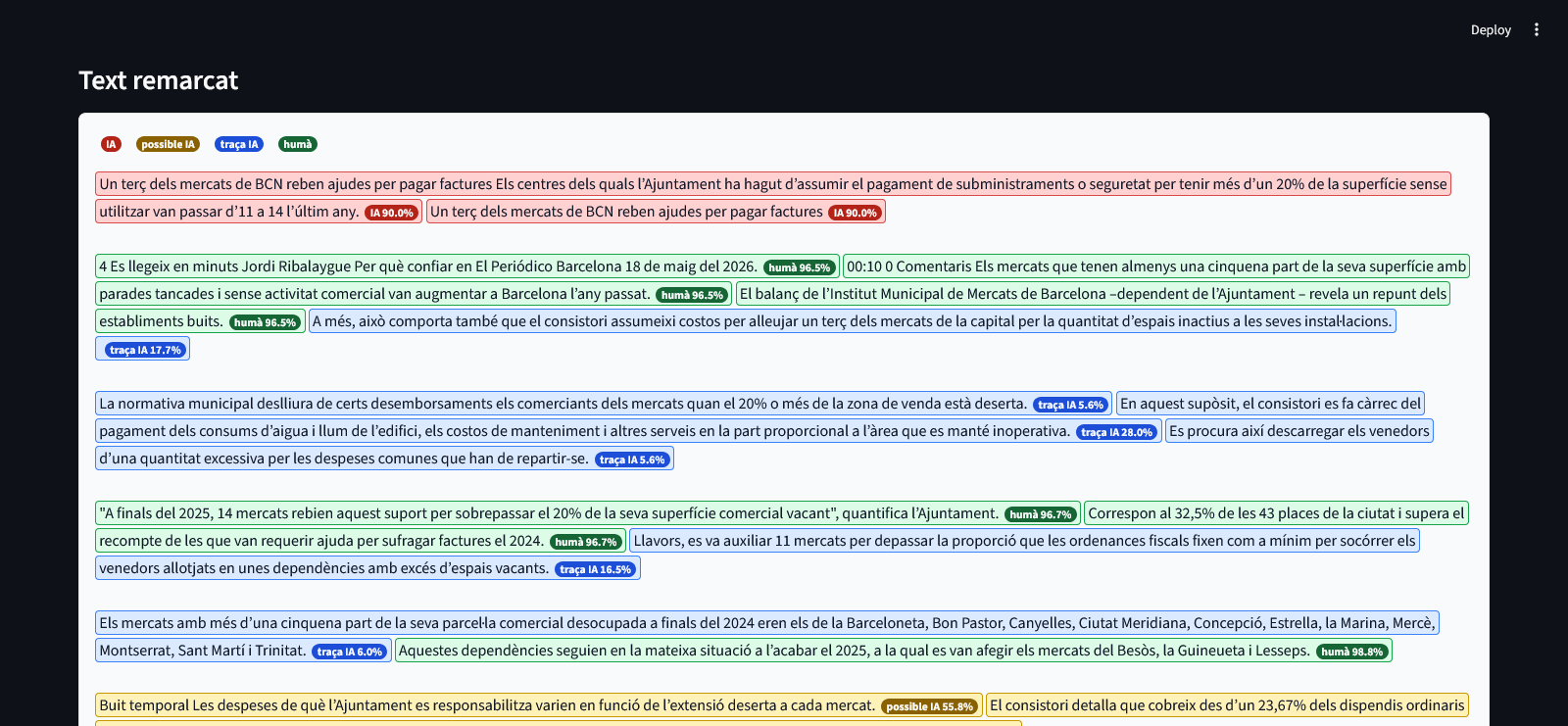Image resolution: width=1568 pixels, height=726 pixels.
Task: Click the traça IA 28.0% badge
Action: click(1117, 432)
